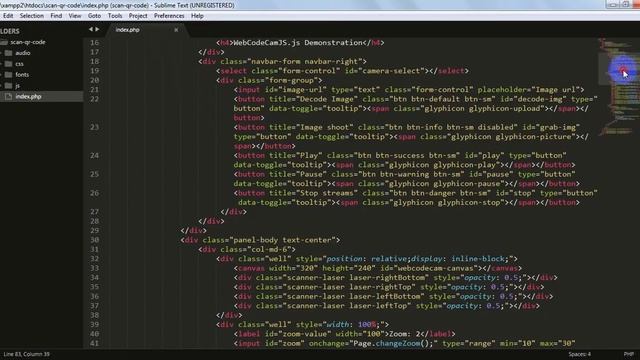The height and width of the screenshot is (360, 640).
Task: Open the Find menu
Action: [56, 16]
